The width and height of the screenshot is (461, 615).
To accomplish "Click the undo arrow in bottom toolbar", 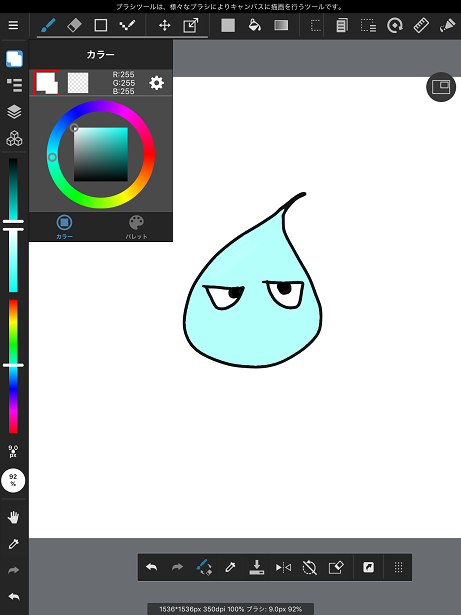I will (151, 567).
